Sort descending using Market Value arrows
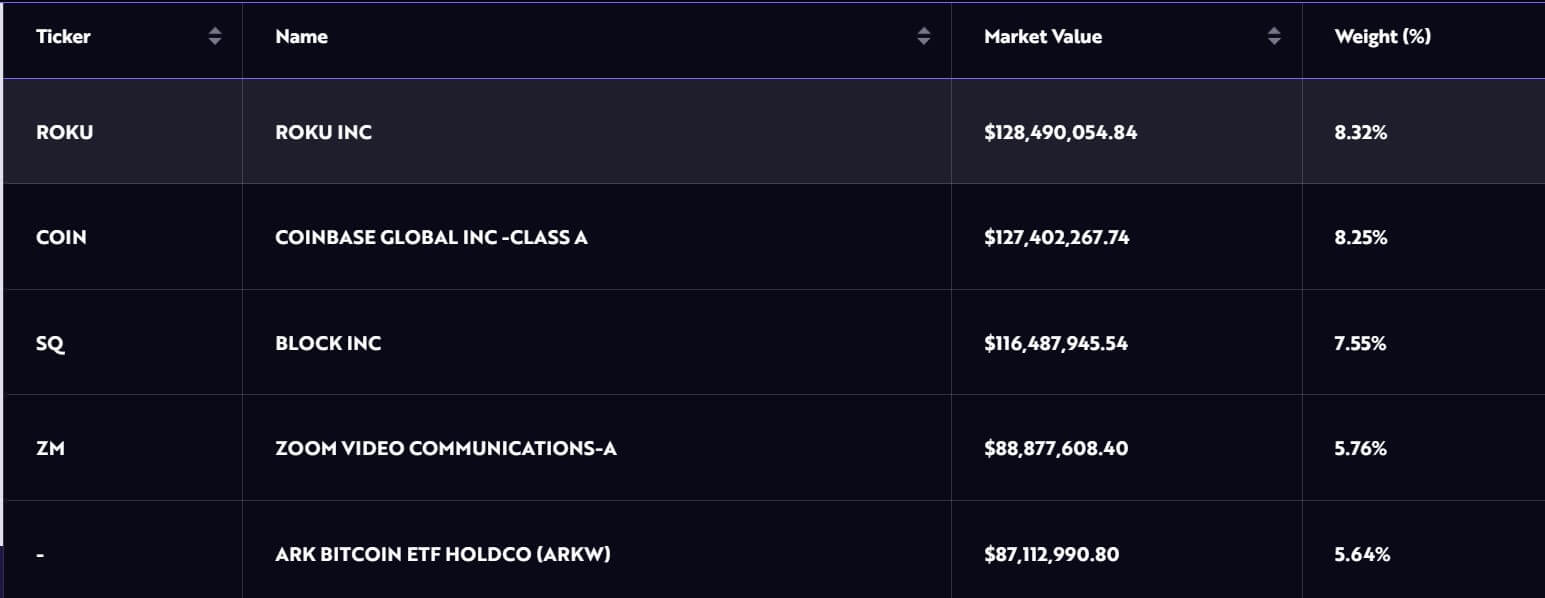Viewport: 1545px width, 598px height. [x=1274, y=42]
